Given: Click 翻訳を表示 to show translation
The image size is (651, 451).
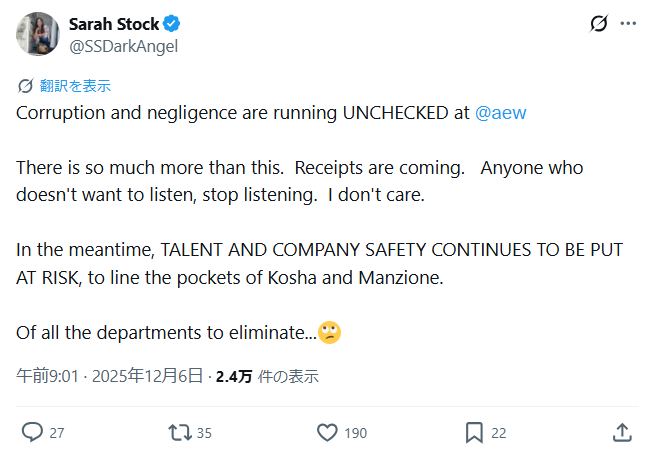Looking at the screenshot, I should coord(75,86).
